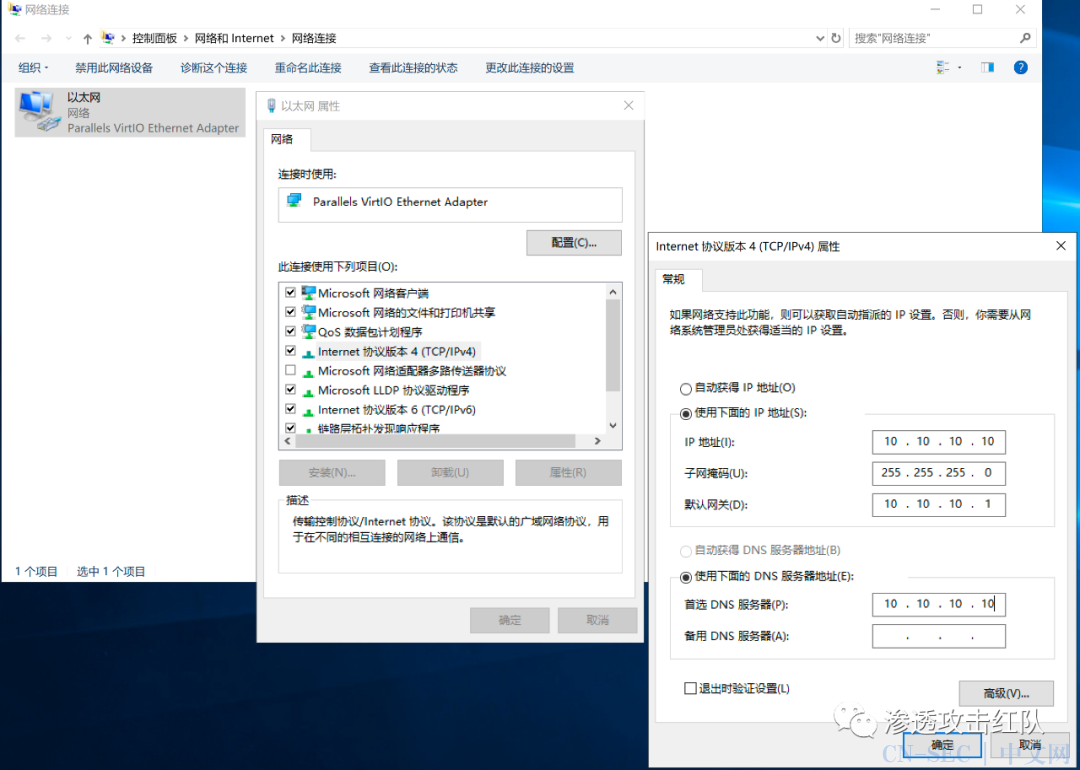Click the Parallels VirtIO adapter icon in properties
Image resolution: width=1080 pixels, height=770 pixels.
click(294, 200)
